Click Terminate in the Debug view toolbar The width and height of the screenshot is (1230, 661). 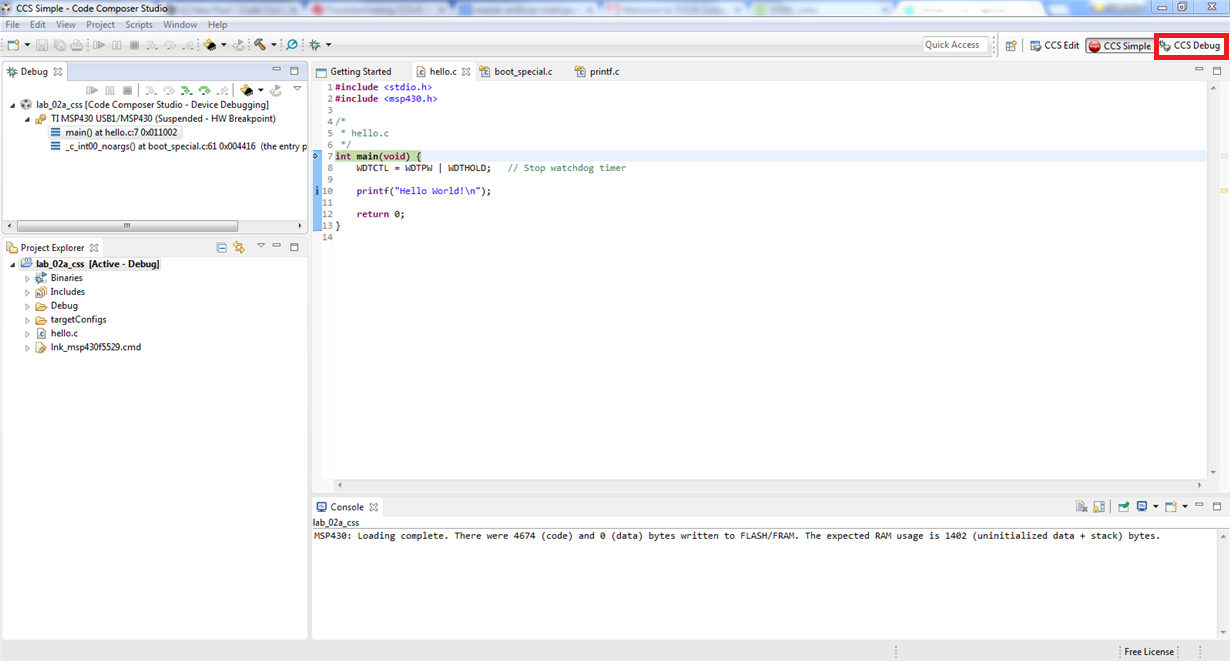127,90
